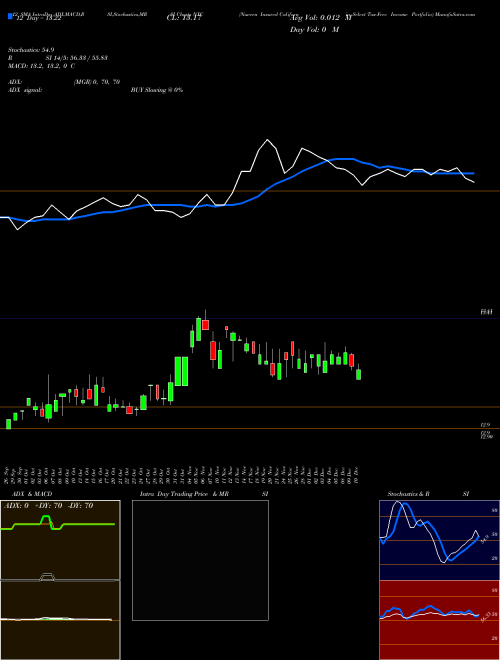Click the 'ADX & MACD' panel title
The image size is (500, 660).
point(32,494)
